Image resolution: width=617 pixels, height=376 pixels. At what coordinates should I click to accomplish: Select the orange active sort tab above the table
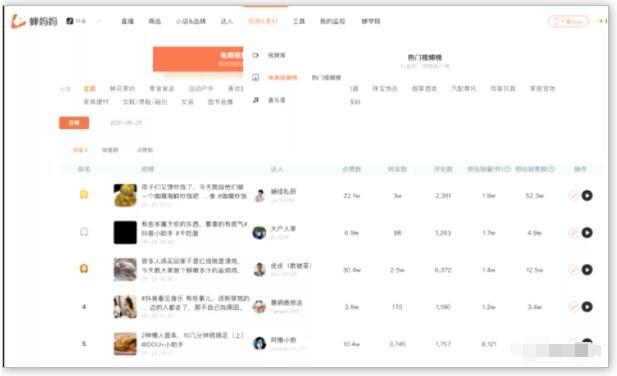coord(80,150)
